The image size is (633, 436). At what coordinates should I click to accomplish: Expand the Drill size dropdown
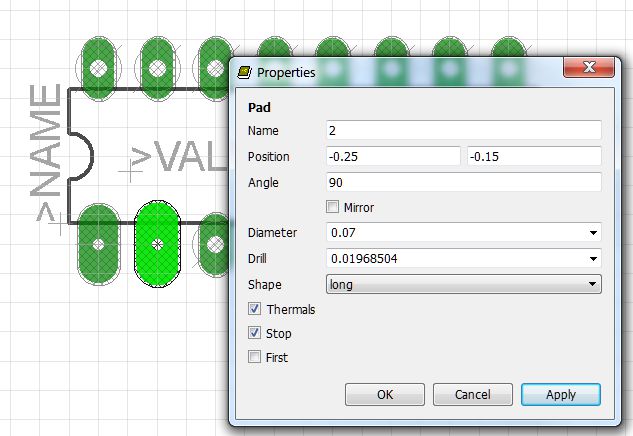pos(593,259)
